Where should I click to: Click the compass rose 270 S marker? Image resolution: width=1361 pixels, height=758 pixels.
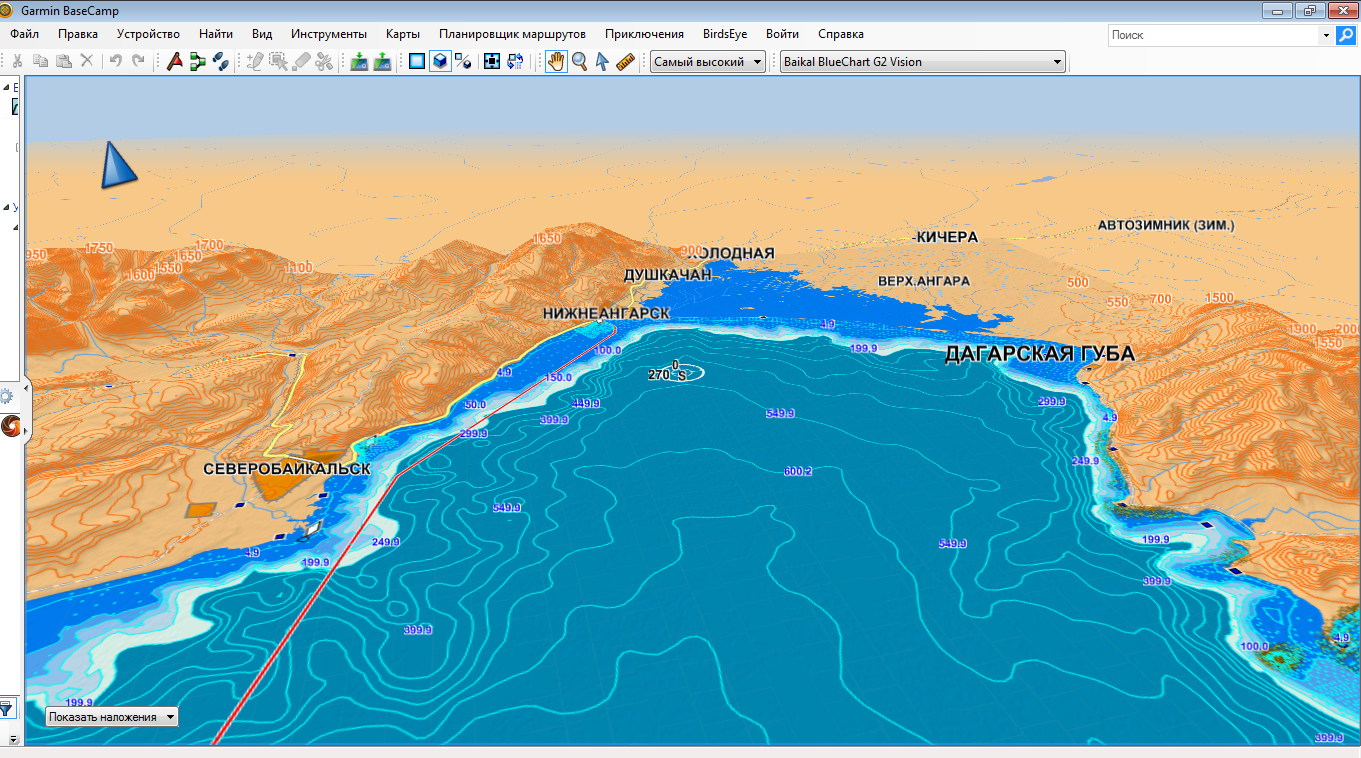click(x=675, y=372)
